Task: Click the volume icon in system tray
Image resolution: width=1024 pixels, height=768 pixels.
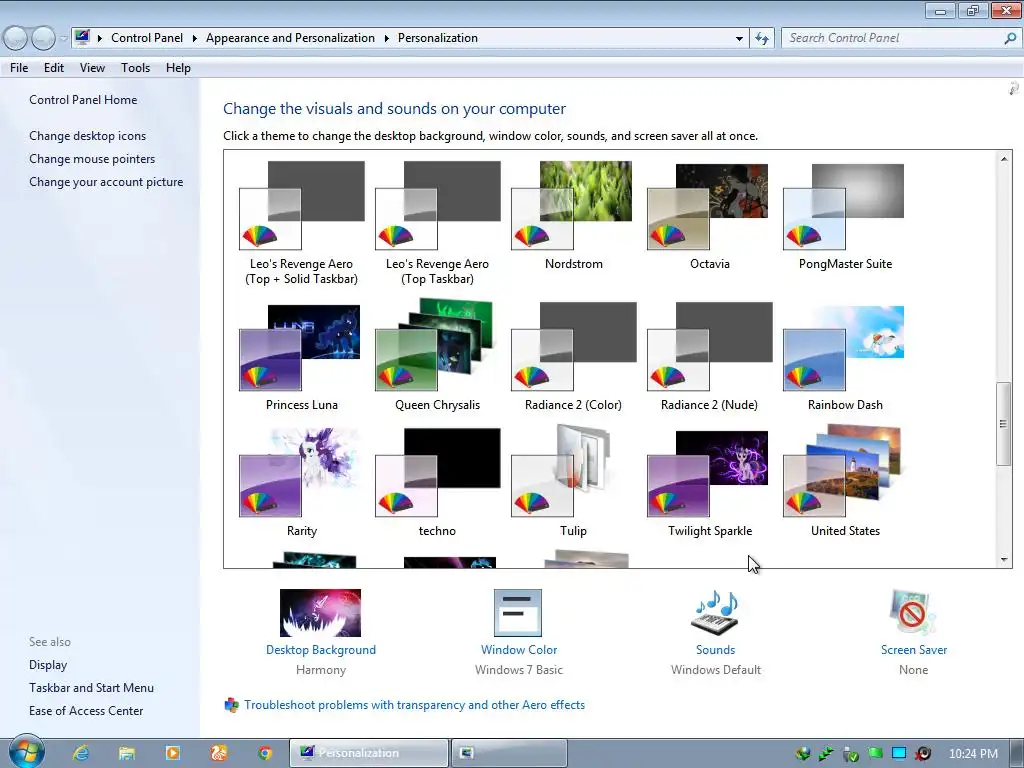Action: tap(923, 753)
